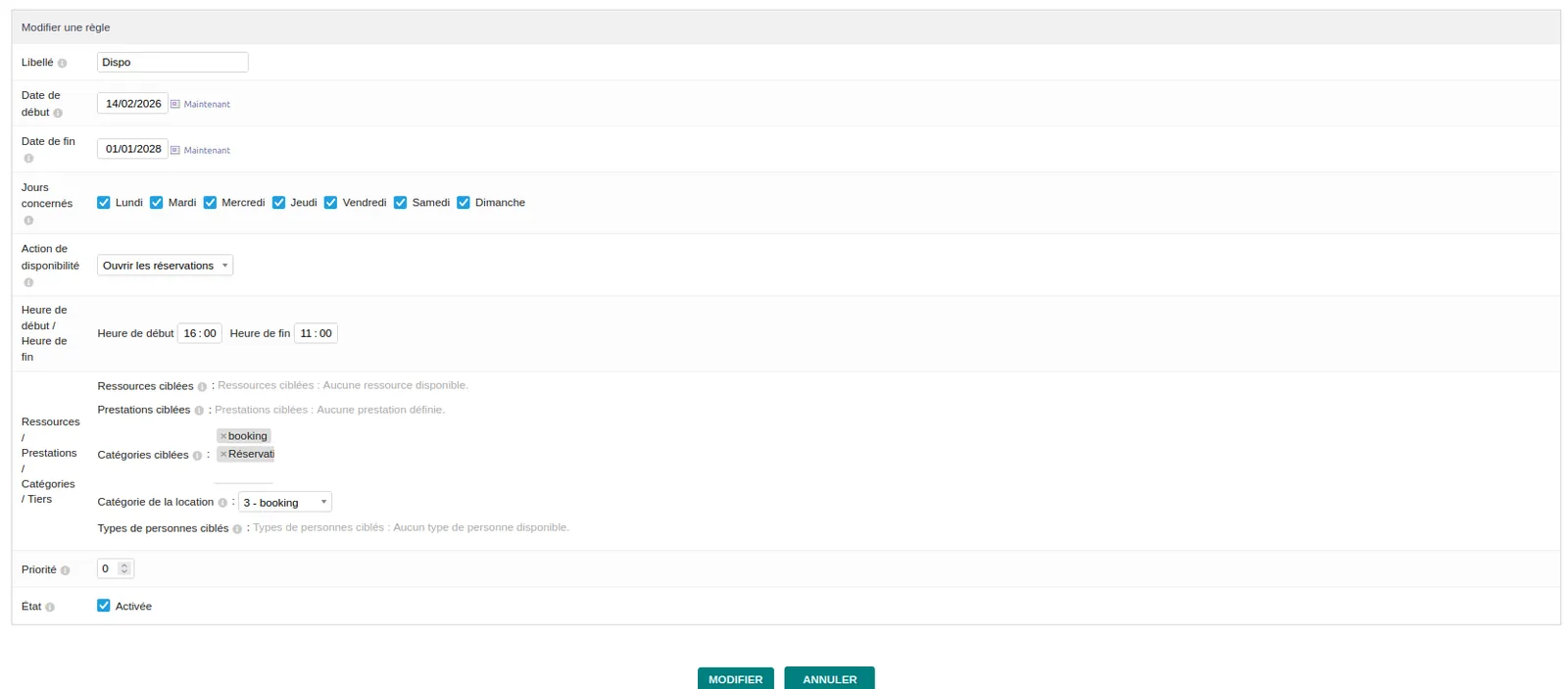Open calendar icon next to Date de fin

[175, 150]
